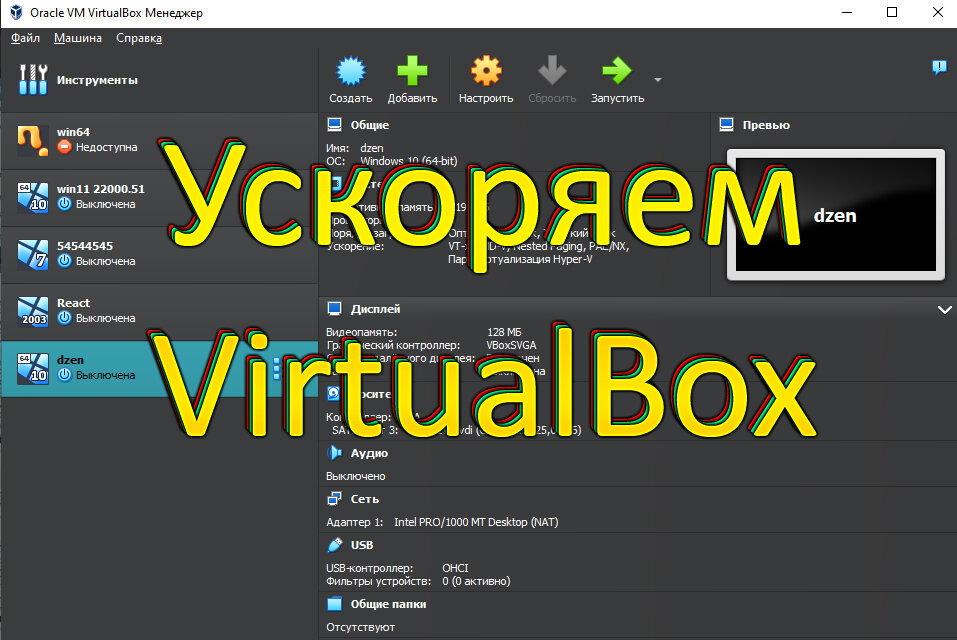Click the Сеть network icon
The width and height of the screenshot is (957, 640).
[x=334, y=499]
